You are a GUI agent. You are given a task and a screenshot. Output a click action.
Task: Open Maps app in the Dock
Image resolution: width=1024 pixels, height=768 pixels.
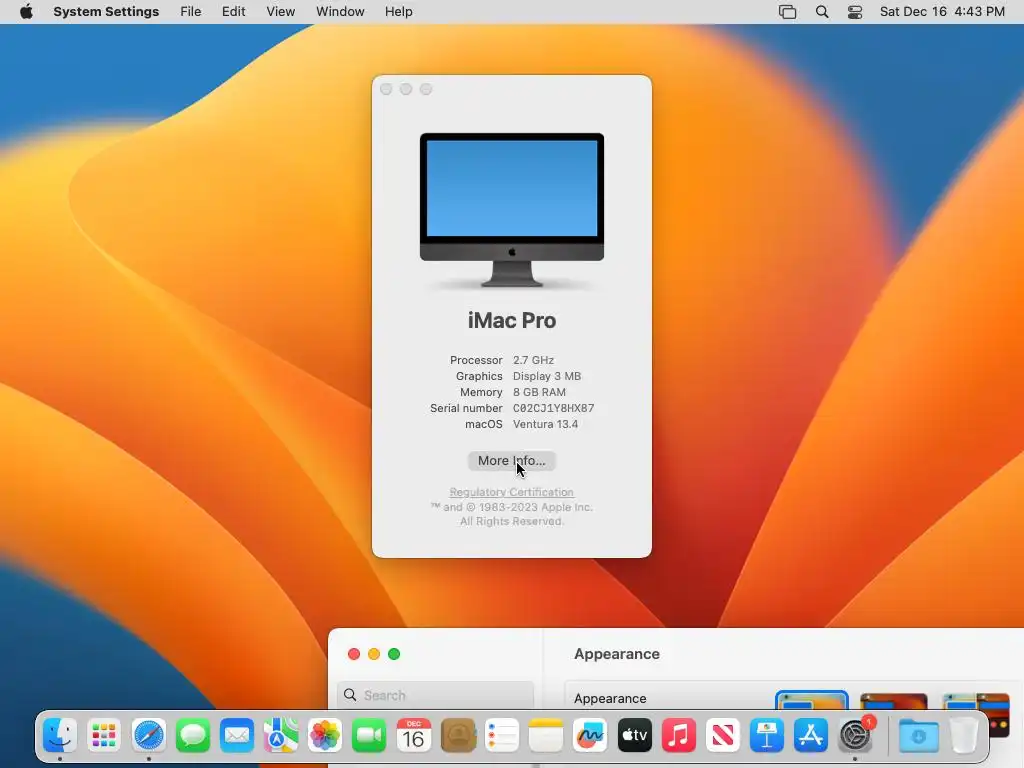click(281, 735)
